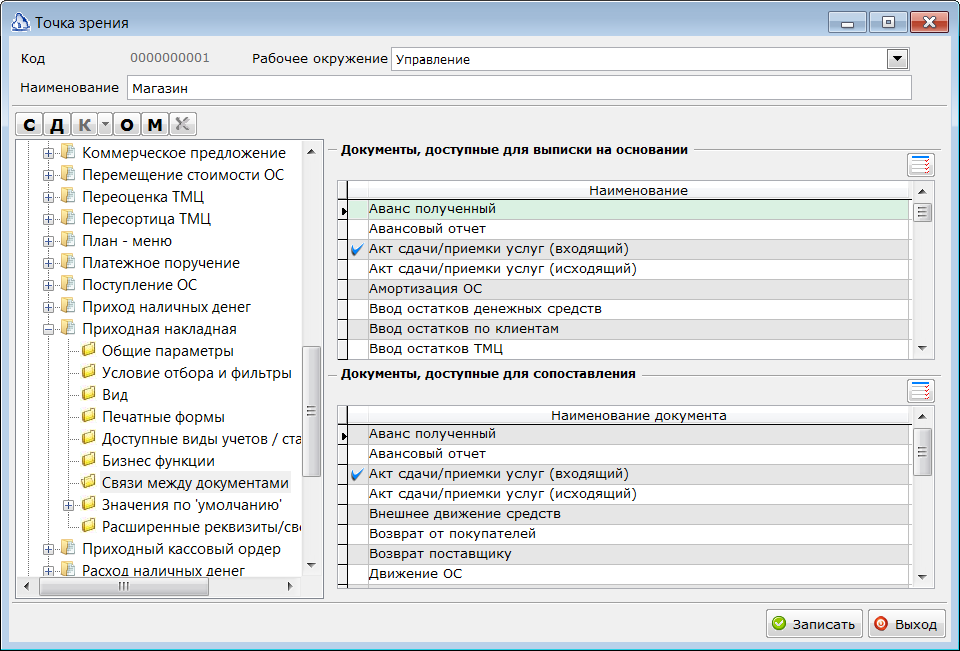
Task: Click the Выход button
Action: click(907, 624)
